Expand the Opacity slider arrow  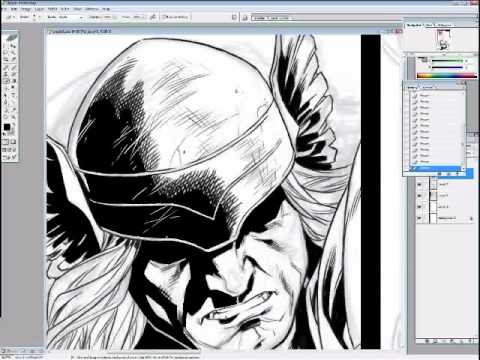tap(114, 17)
